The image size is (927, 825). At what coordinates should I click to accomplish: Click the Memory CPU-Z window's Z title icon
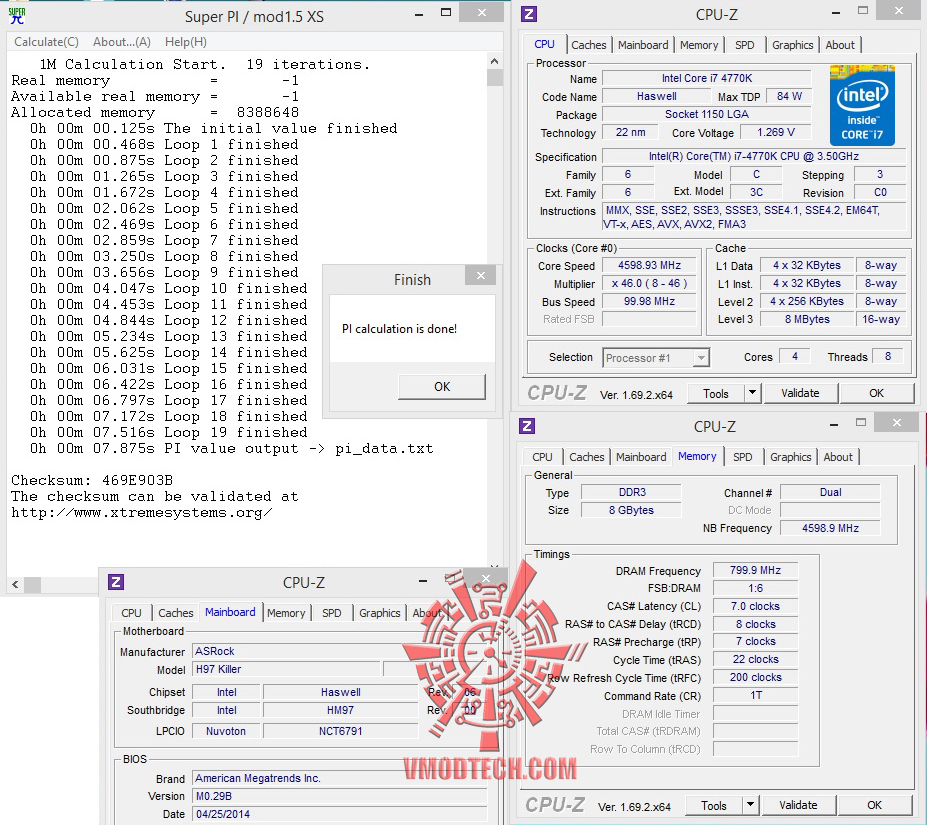tap(527, 426)
